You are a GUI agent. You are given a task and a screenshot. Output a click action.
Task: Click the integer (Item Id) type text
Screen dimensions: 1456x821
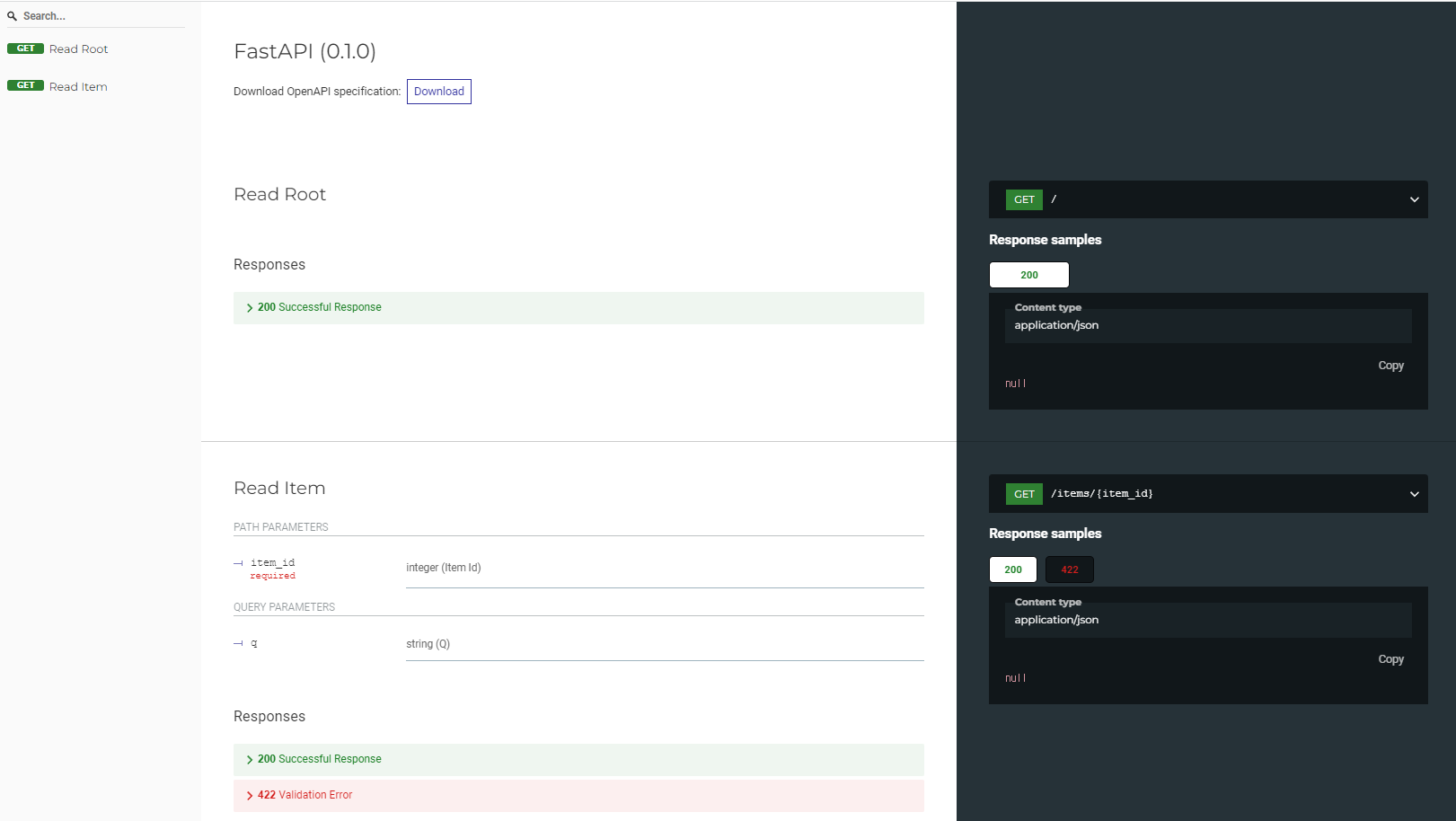pos(444,568)
